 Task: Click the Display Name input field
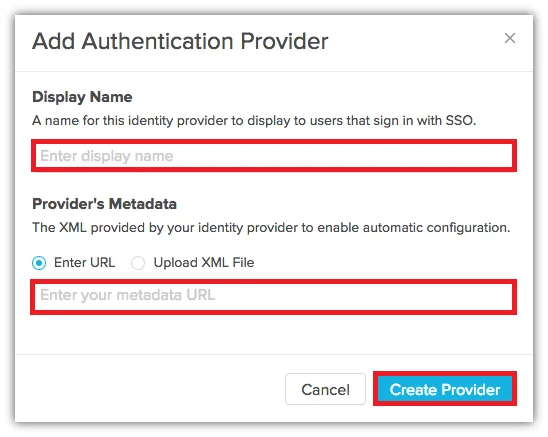coord(274,156)
